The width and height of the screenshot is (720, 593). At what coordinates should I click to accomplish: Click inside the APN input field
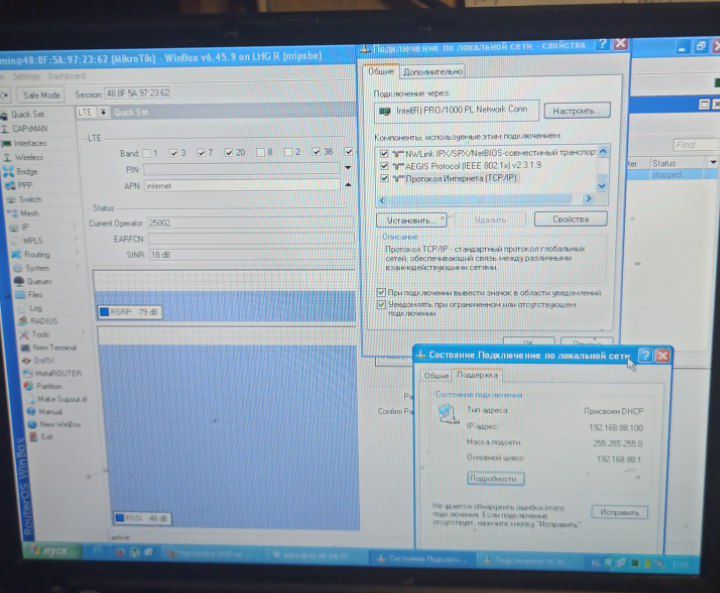click(x=242, y=186)
